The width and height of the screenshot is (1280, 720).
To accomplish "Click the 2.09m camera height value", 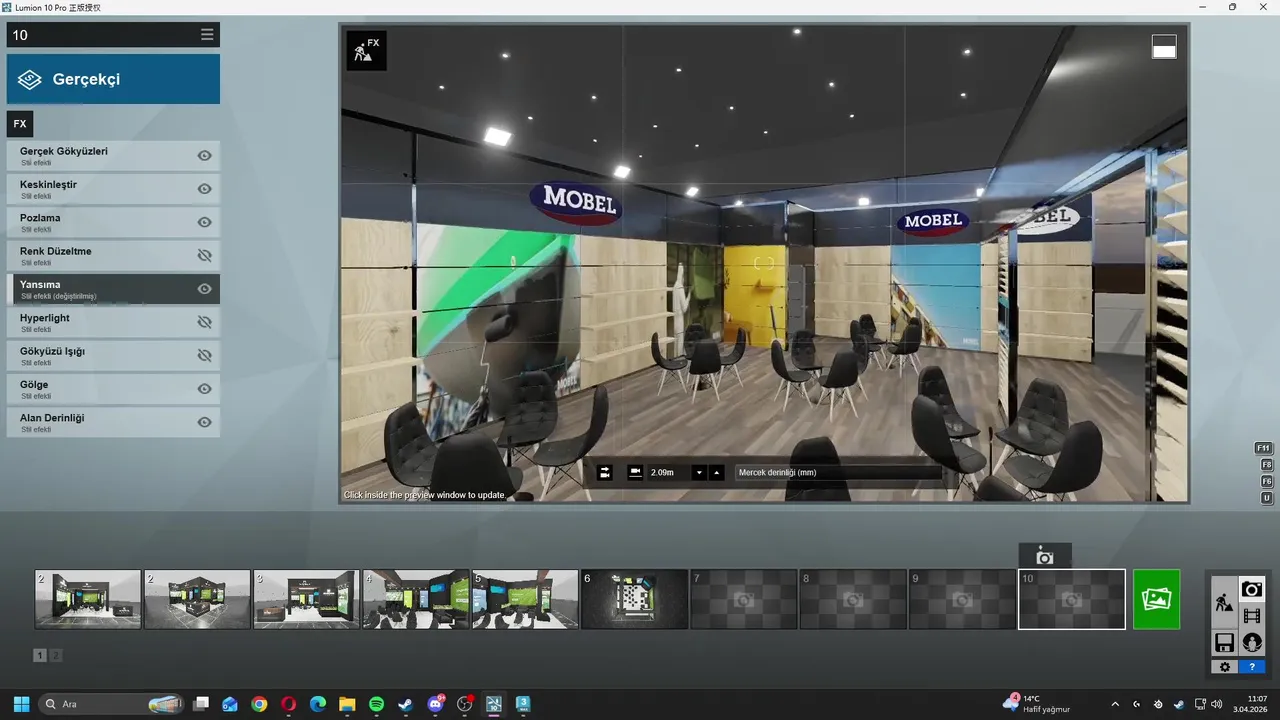I will point(662,472).
